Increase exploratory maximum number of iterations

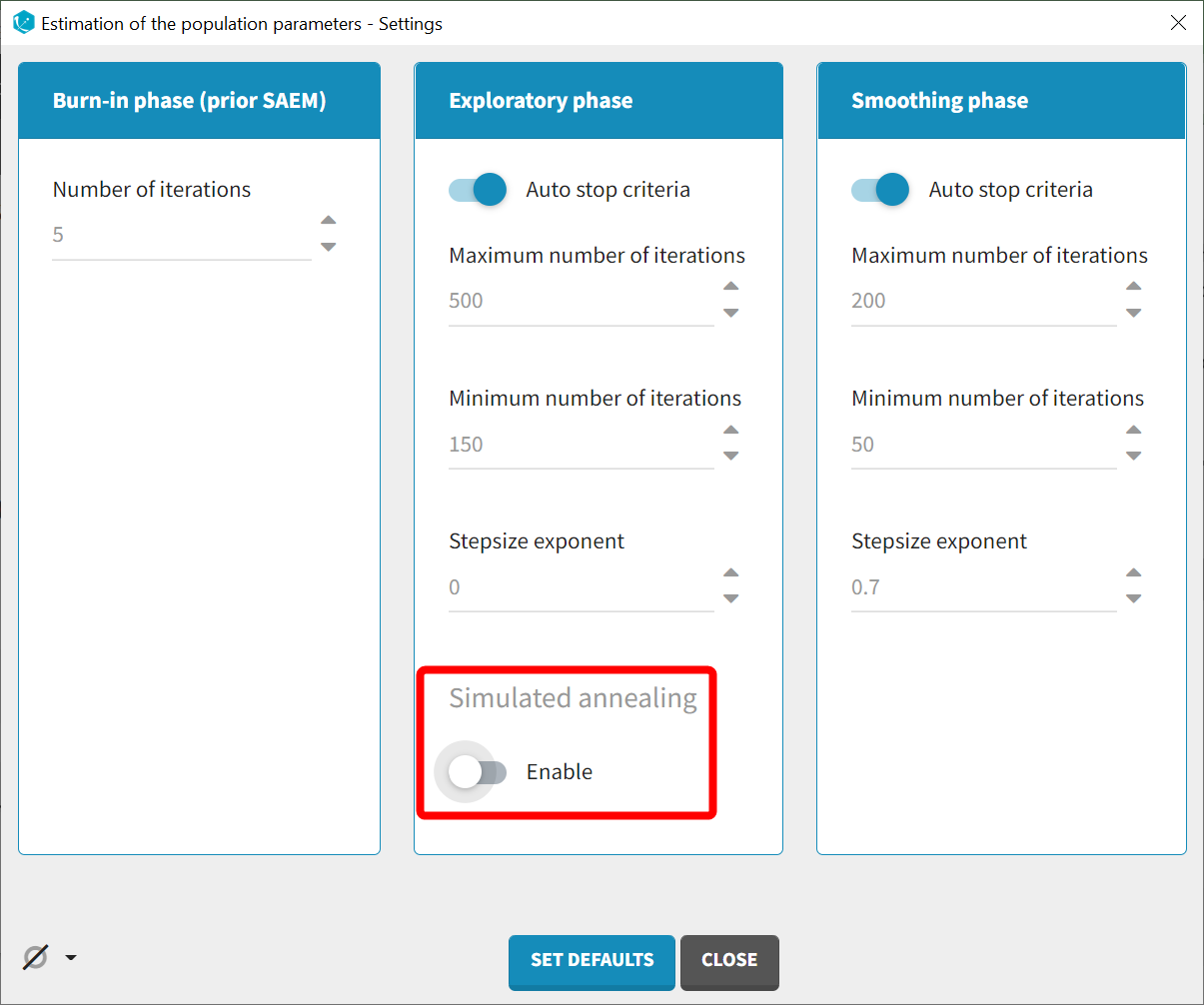click(x=731, y=287)
